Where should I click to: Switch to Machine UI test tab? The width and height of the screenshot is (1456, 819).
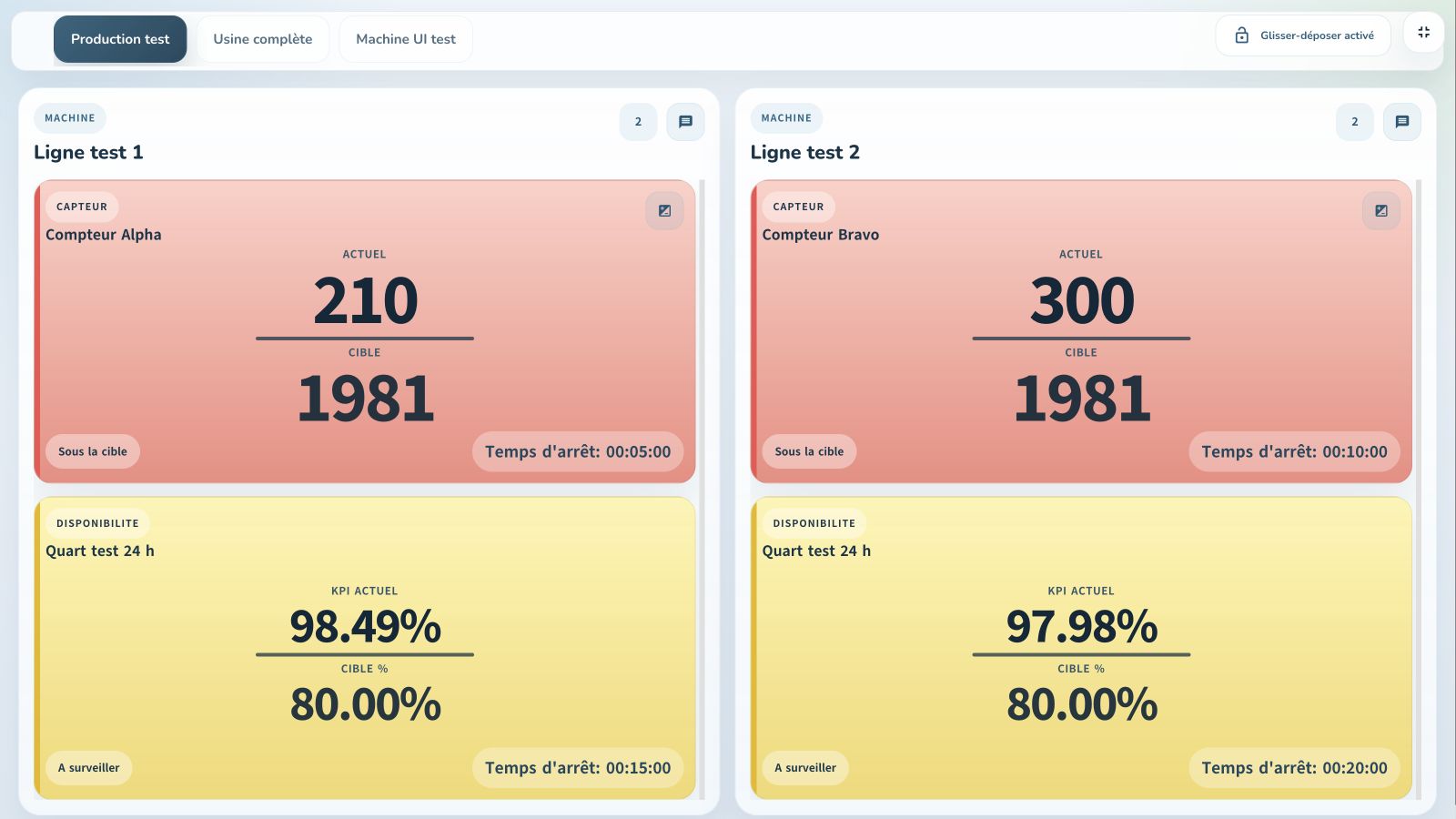tap(406, 39)
